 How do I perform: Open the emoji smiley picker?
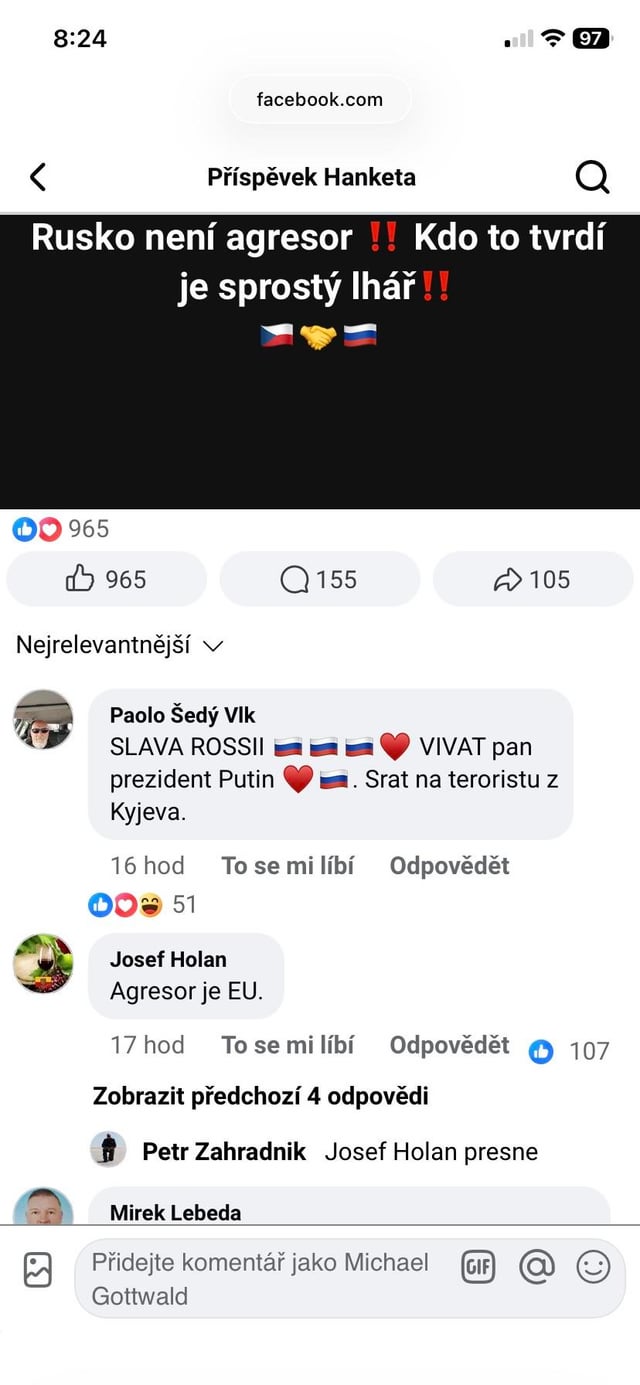point(593,1268)
